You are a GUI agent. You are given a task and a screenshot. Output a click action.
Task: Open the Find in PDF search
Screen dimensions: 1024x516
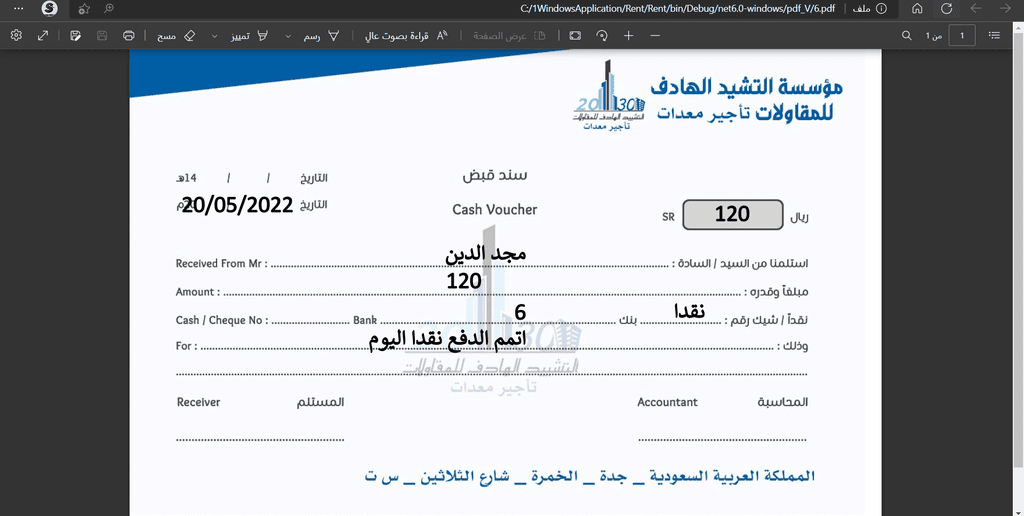point(906,35)
